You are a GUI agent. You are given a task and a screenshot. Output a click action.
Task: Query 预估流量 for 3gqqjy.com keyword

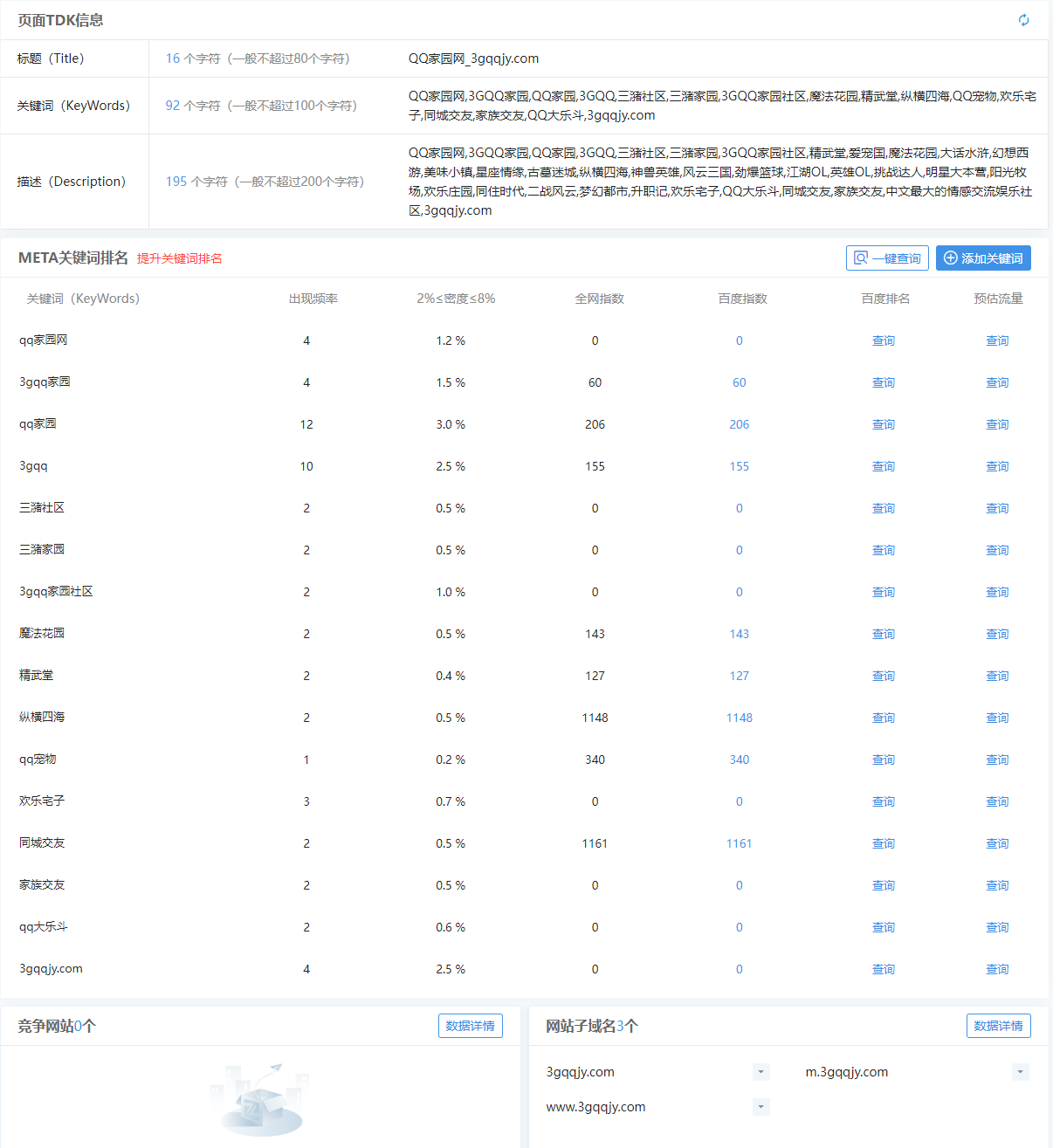click(x=997, y=969)
